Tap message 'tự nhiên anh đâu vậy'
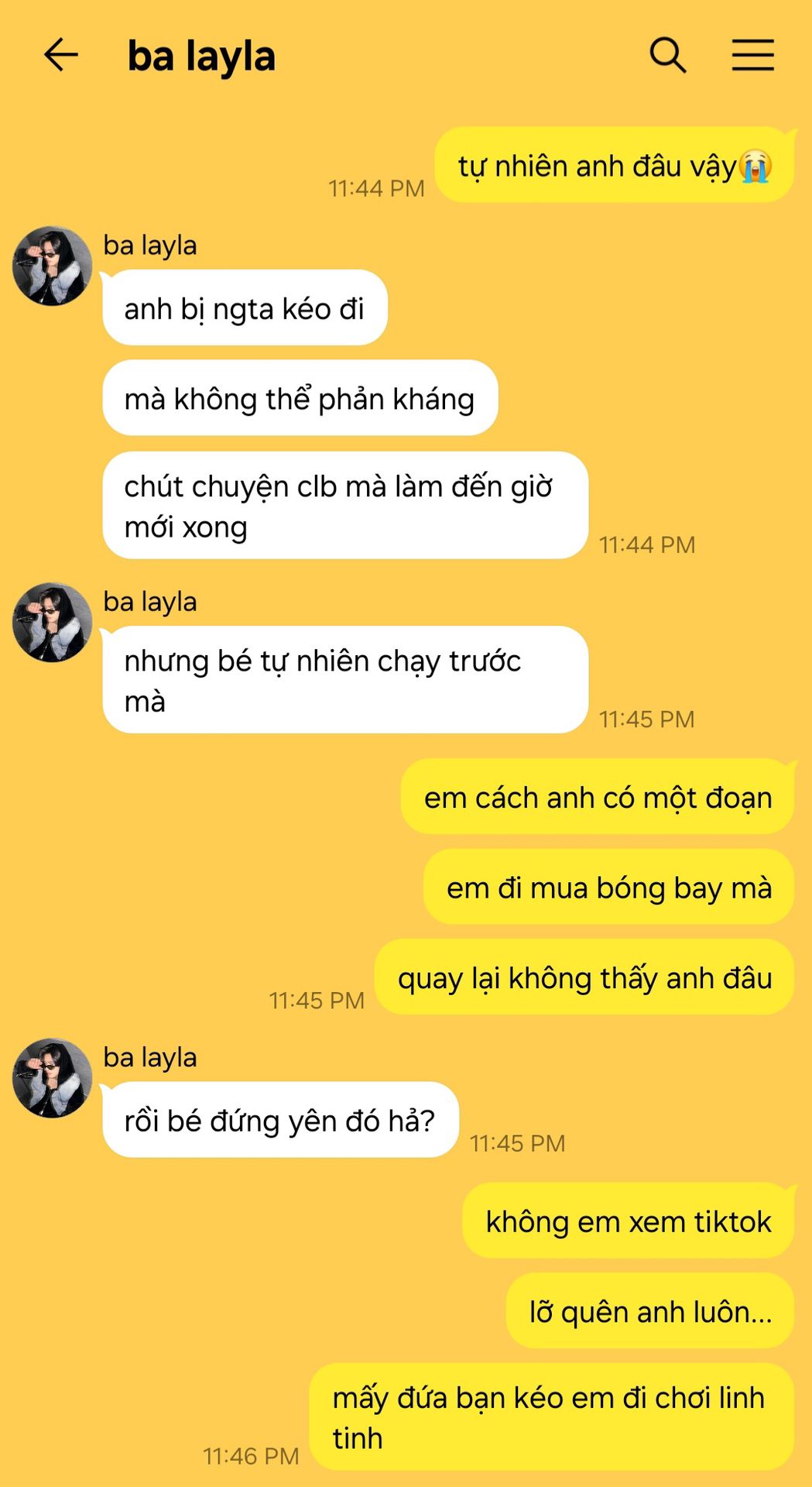The width and height of the screenshot is (812, 1487). (x=615, y=165)
